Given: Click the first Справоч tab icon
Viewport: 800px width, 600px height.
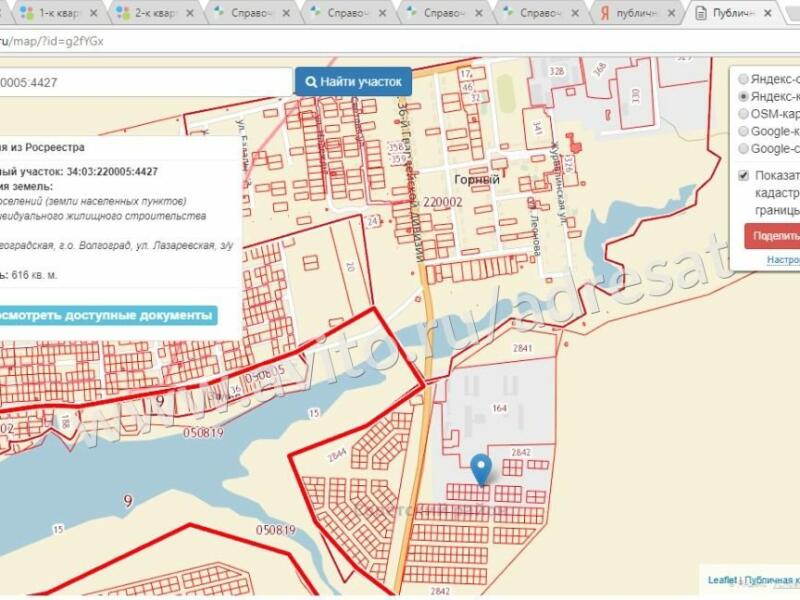Looking at the screenshot, I should click(x=219, y=12).
